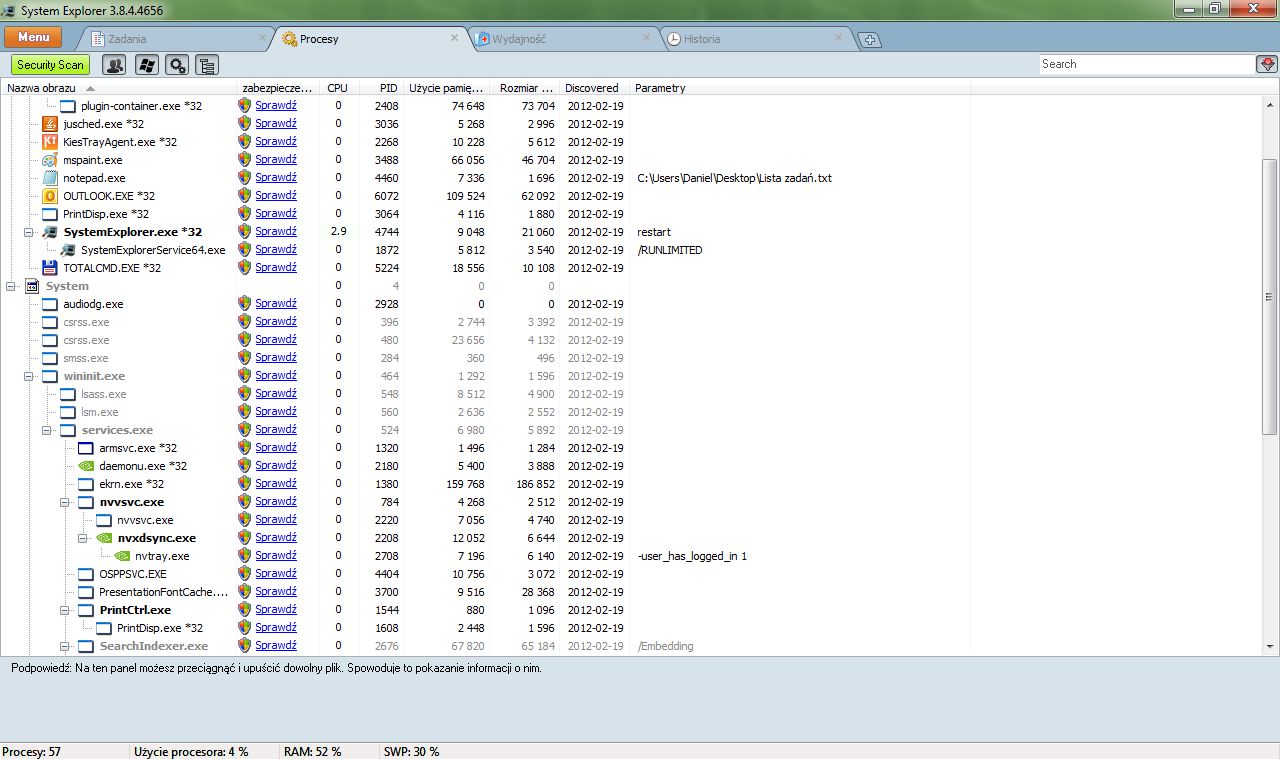Screen dimensions: 1280x760
Task: Toggle process tree view toolbar icon
Action: tap(207, 65)
